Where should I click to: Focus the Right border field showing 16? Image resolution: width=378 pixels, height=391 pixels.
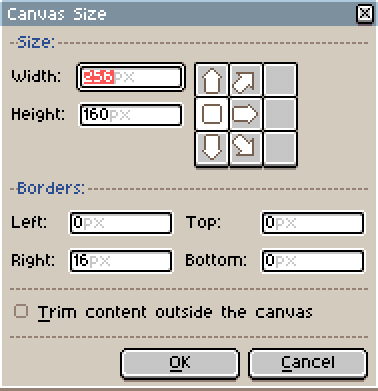click(x=121, y=261)
